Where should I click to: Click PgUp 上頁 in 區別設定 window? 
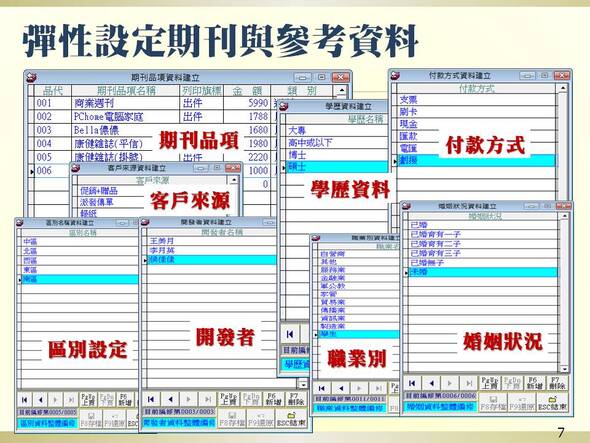coord(88,399)
